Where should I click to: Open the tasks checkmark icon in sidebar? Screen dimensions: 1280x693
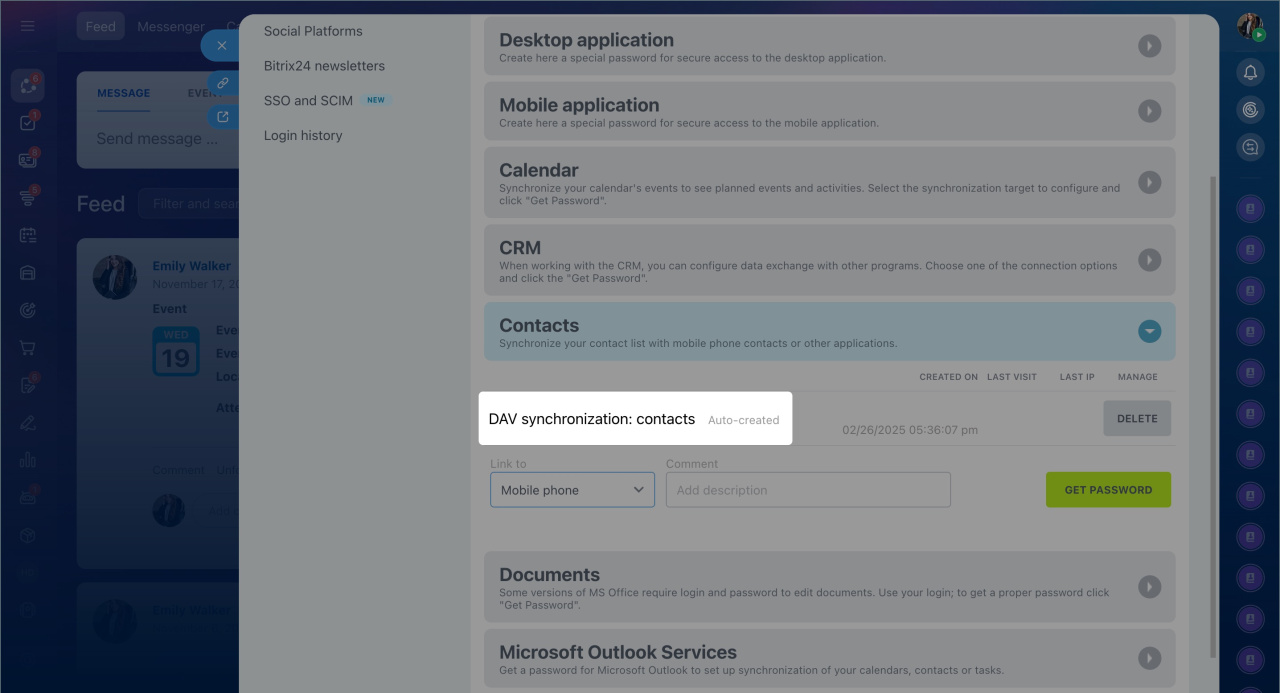click(28, 123)
